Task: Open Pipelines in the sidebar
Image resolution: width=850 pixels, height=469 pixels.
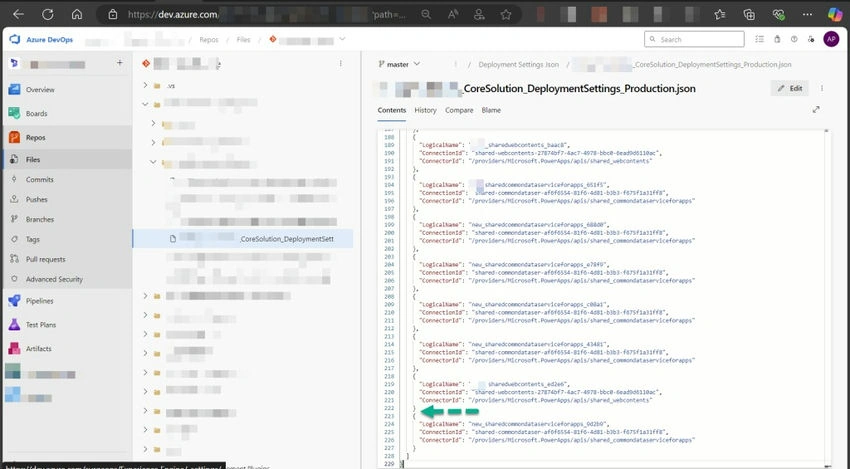Action: [67, 301]
